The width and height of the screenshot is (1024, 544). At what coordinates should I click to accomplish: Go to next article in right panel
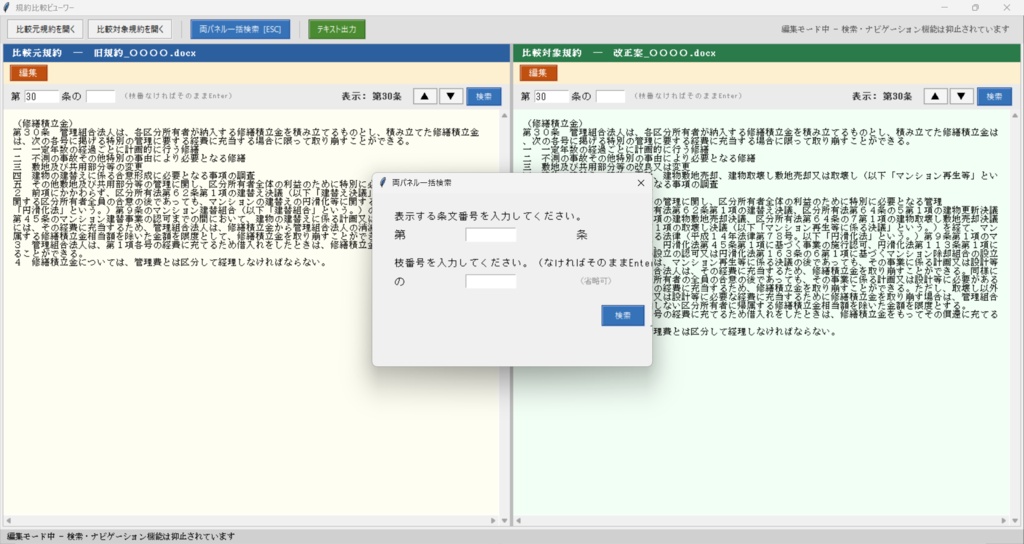tap(961, 97)
